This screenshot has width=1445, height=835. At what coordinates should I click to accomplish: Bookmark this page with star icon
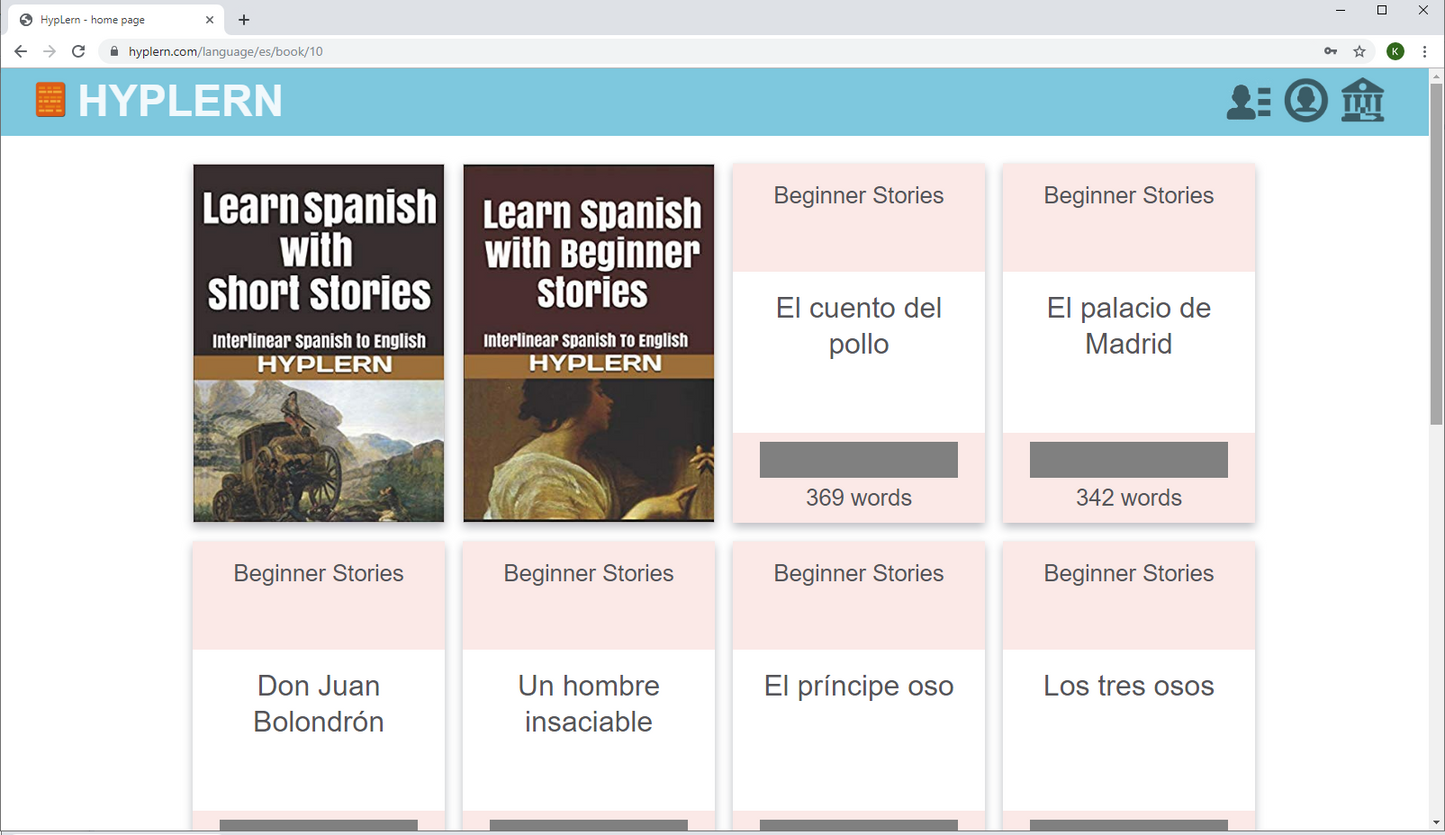pyautogui.click(x=1359, y=51)
